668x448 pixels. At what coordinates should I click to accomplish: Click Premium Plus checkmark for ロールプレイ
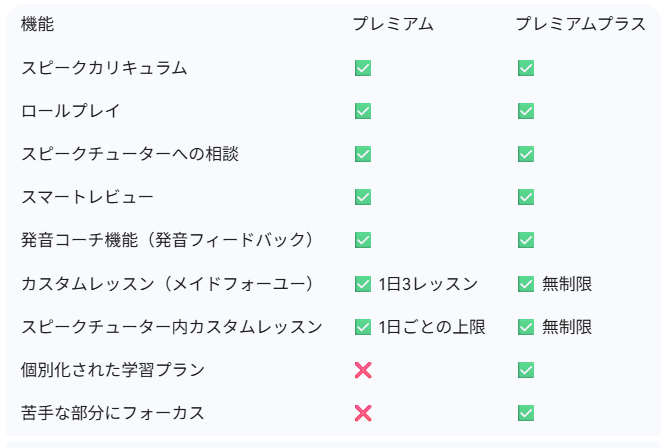[x=526, y=111]
